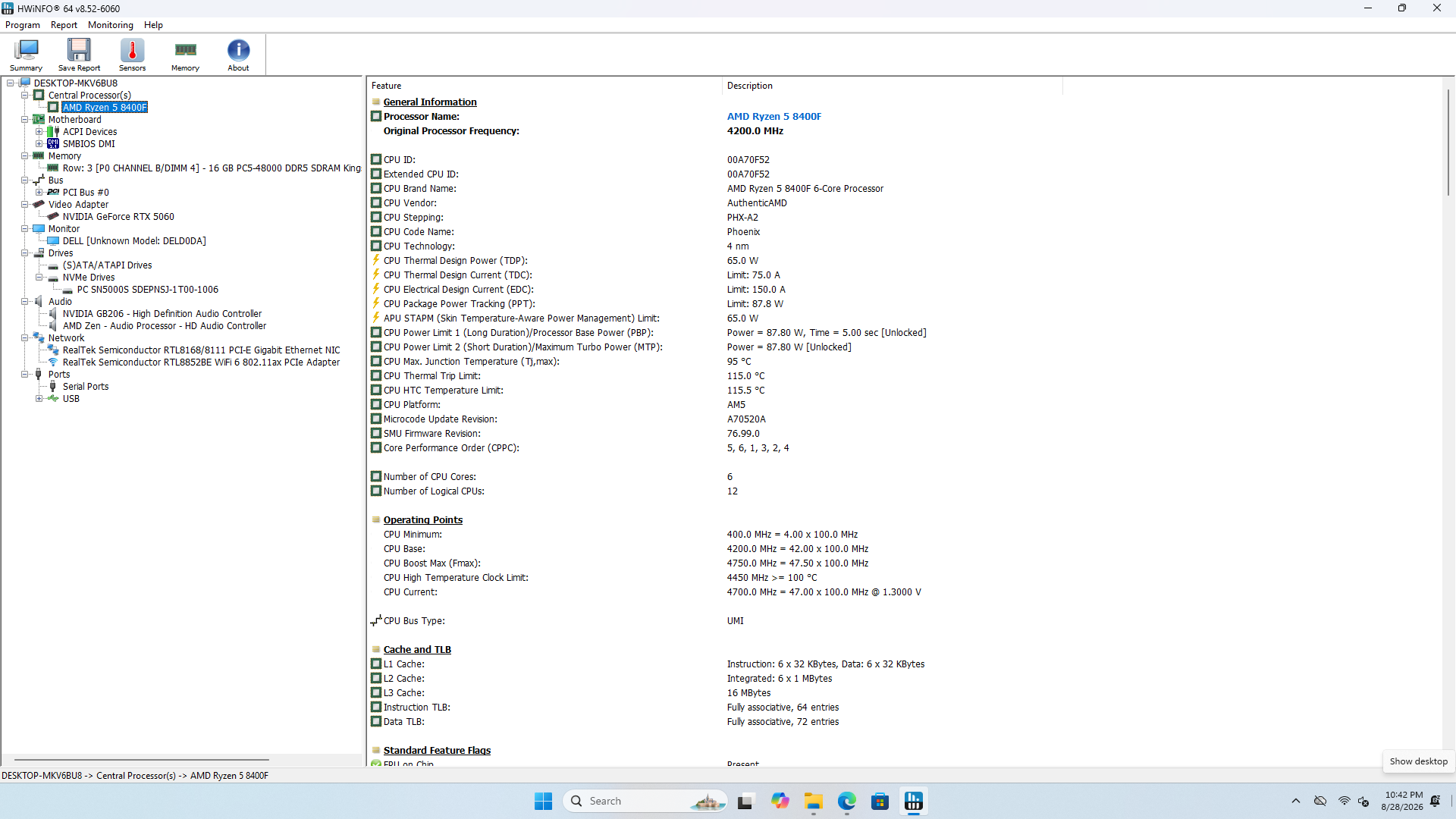
Task: Collapse the Audio branch
Action: (25, 301)
